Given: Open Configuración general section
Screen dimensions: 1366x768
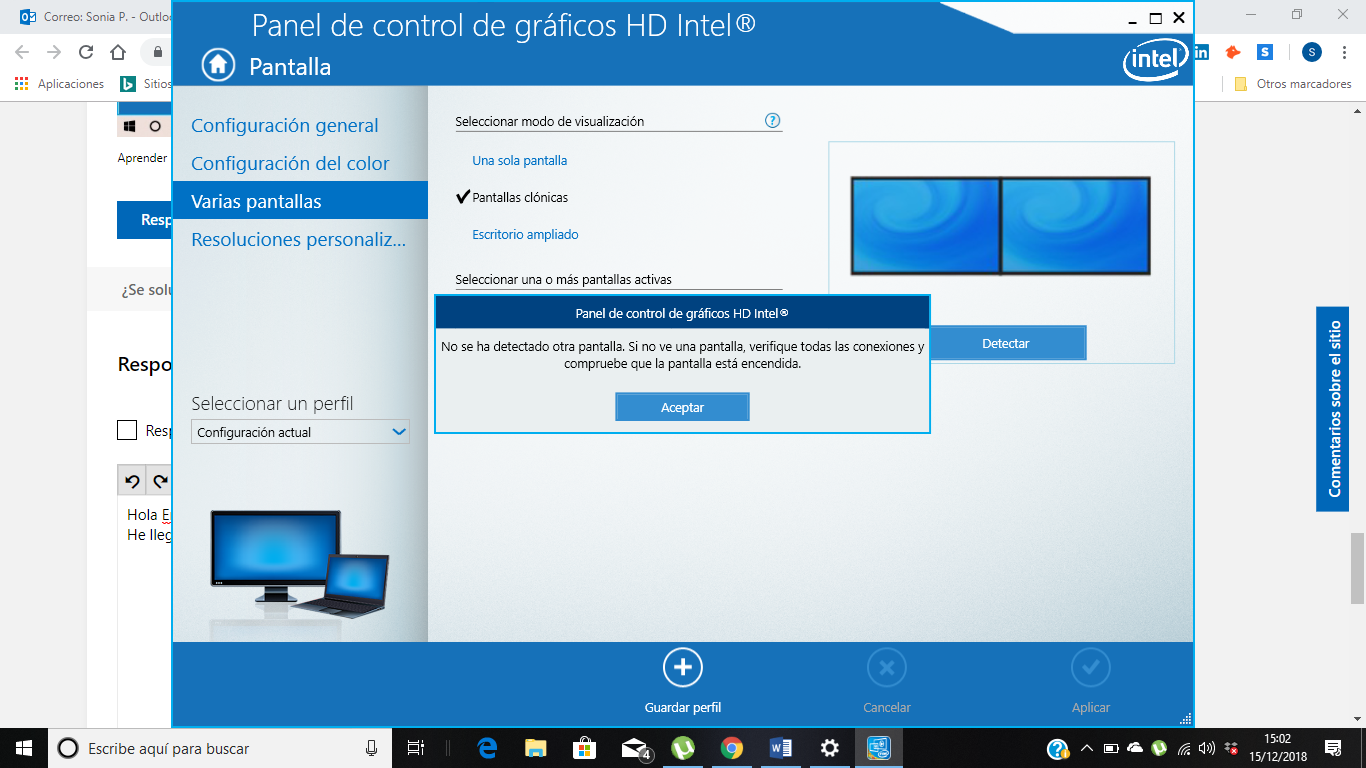Looking at the screenshot, I should click(x=285, y=125).
